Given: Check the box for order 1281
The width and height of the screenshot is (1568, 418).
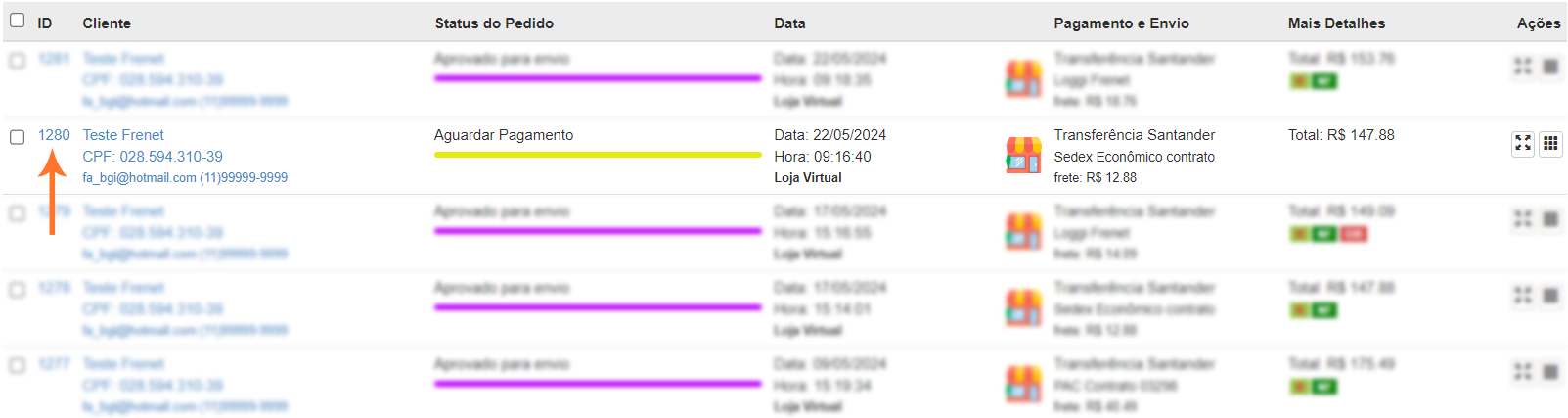Looking at the screenshot, I should [17, 61].
